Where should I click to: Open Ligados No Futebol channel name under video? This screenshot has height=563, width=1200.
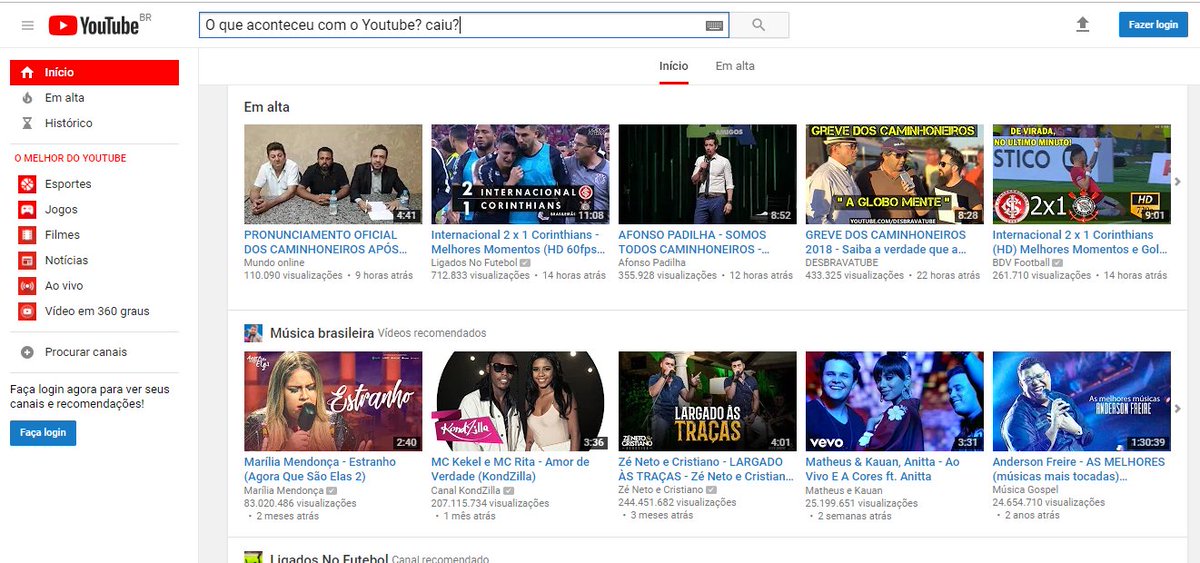point(474,263)
